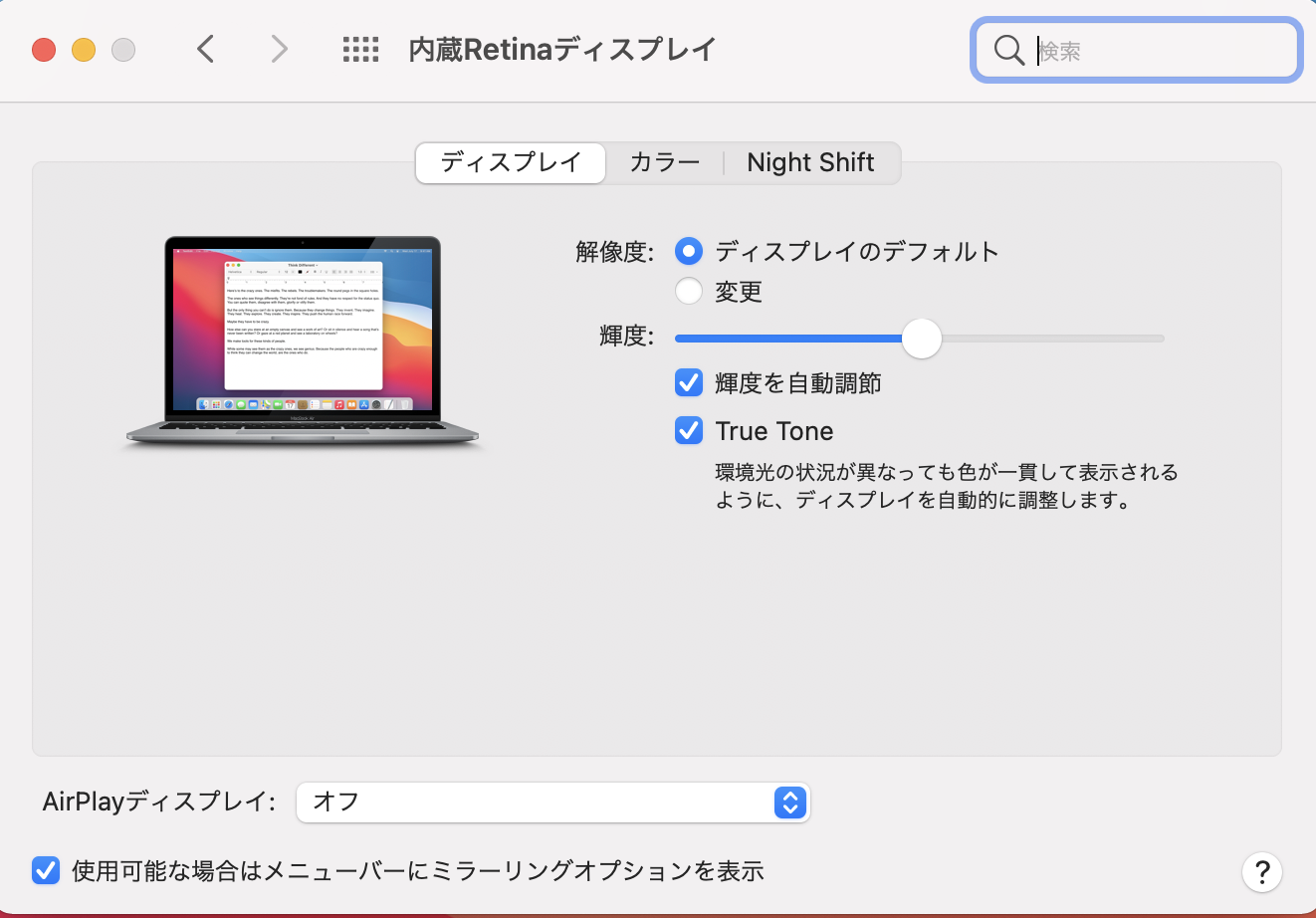Toggle the mirroring options menu bar checkbox
This screenshot has height=918, width=1316.
(46, 870)
